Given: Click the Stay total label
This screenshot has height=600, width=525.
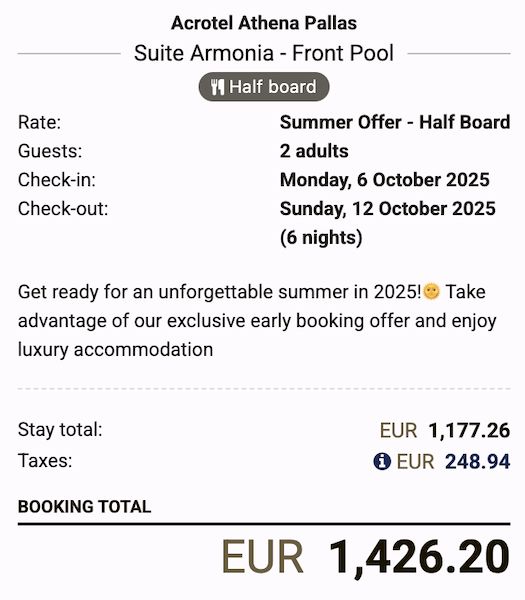Looking at the screenshot, I should pyautogui.click(x=60, y=429).
